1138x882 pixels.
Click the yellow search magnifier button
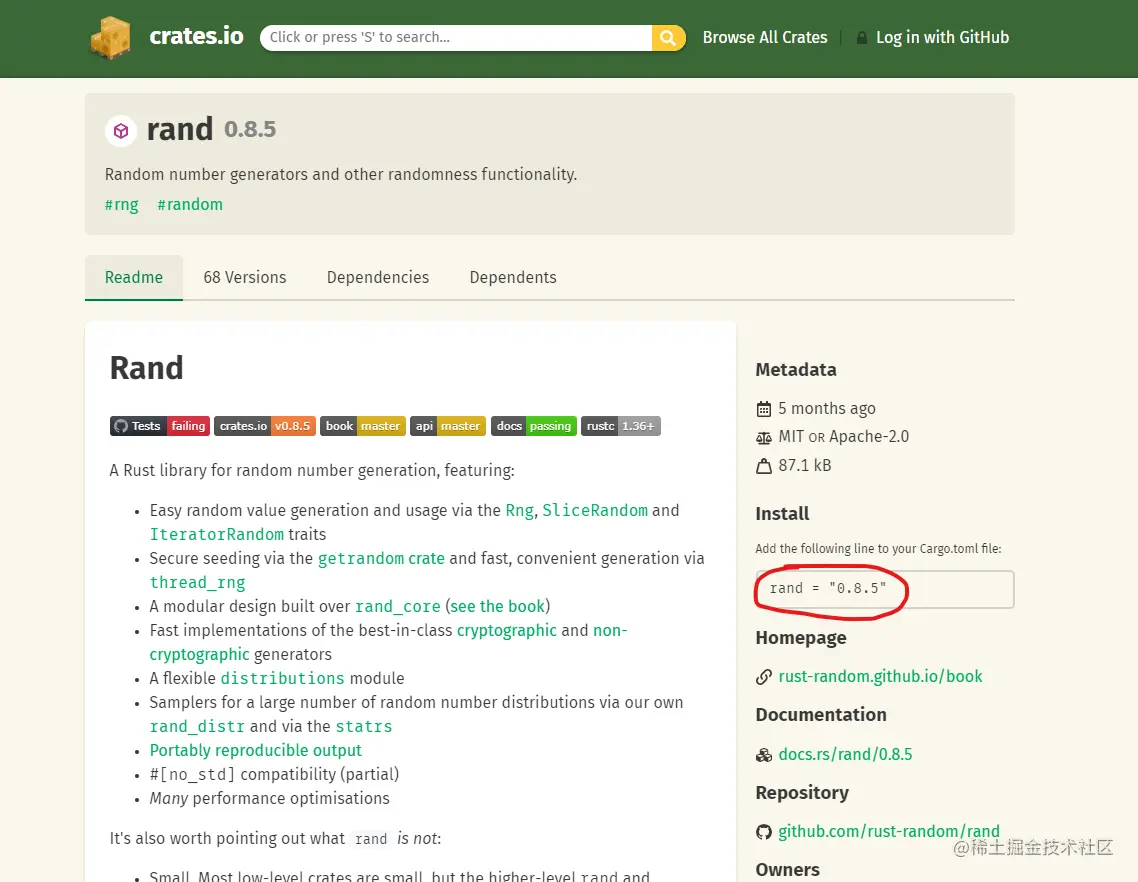click(x=668, y=38)
